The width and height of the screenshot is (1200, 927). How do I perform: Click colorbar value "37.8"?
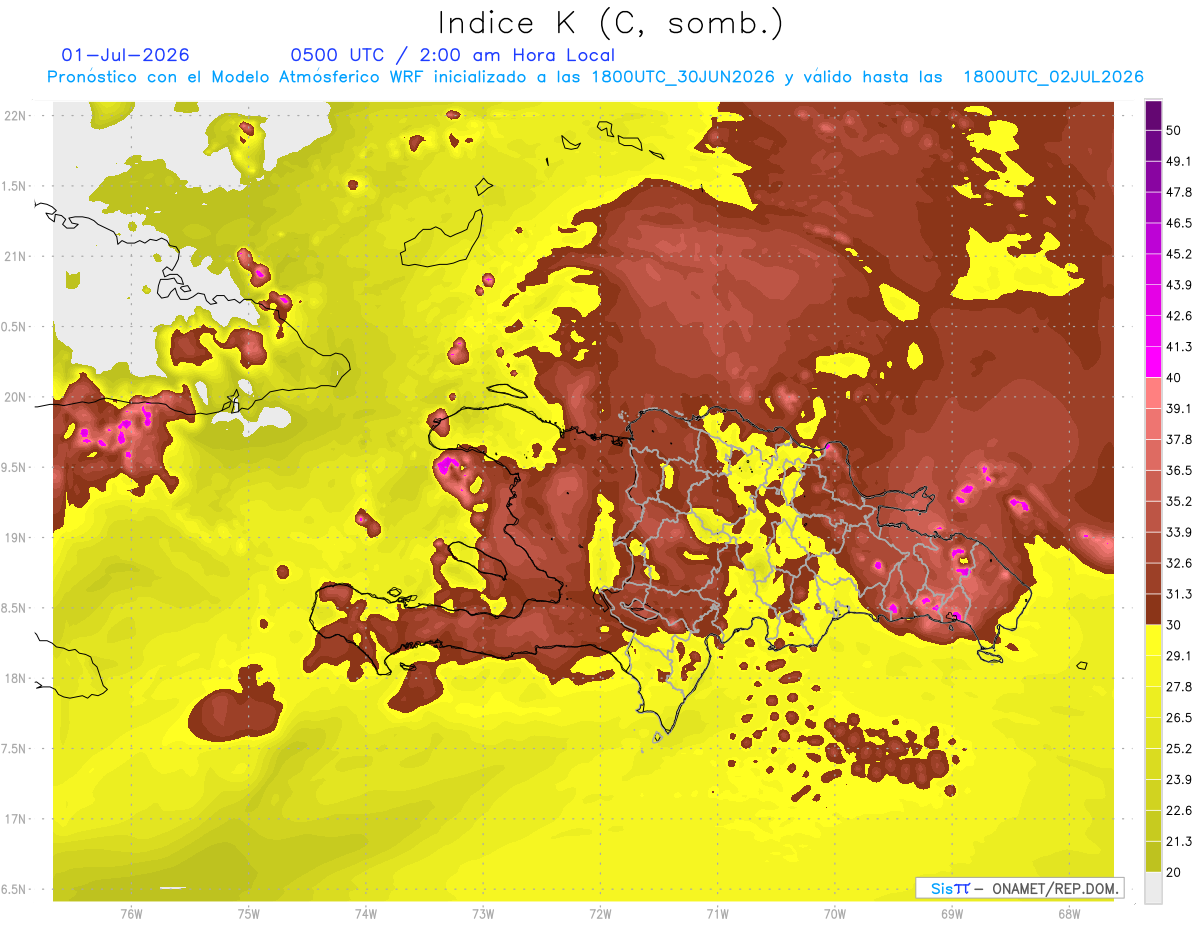pyautogui.click(x=1179, y=439)
